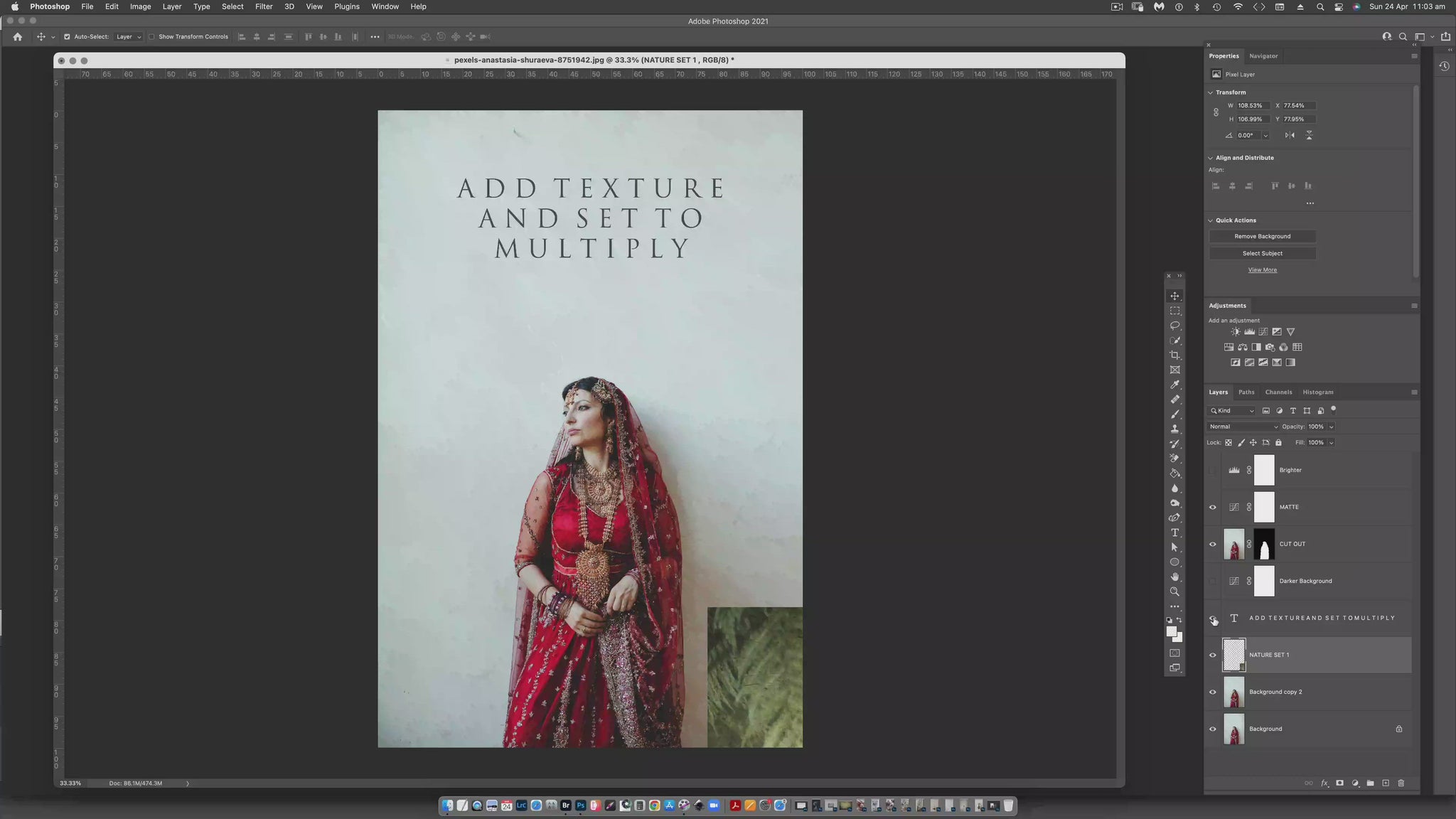Select the Eraser tool
Image resolution: width=1456 pixels, height=819 pixels.
(x=1174, y=459)
